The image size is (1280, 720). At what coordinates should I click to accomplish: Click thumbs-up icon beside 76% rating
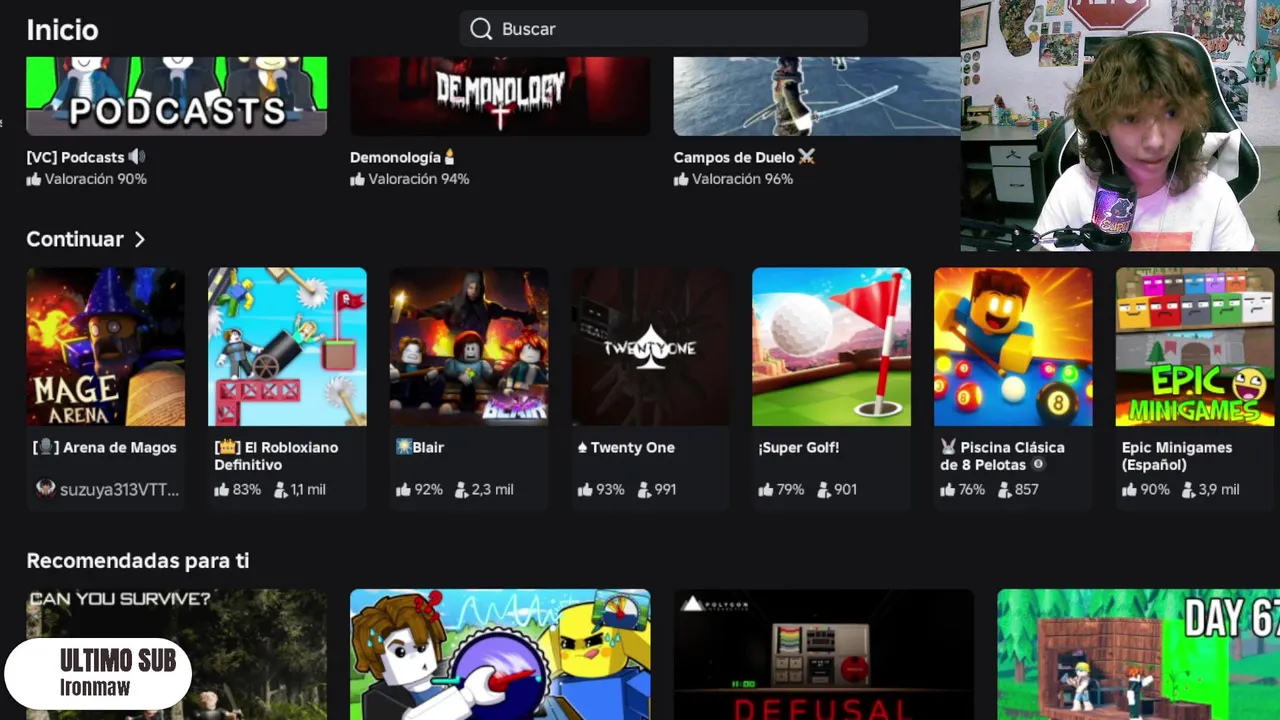click(948, 490)
